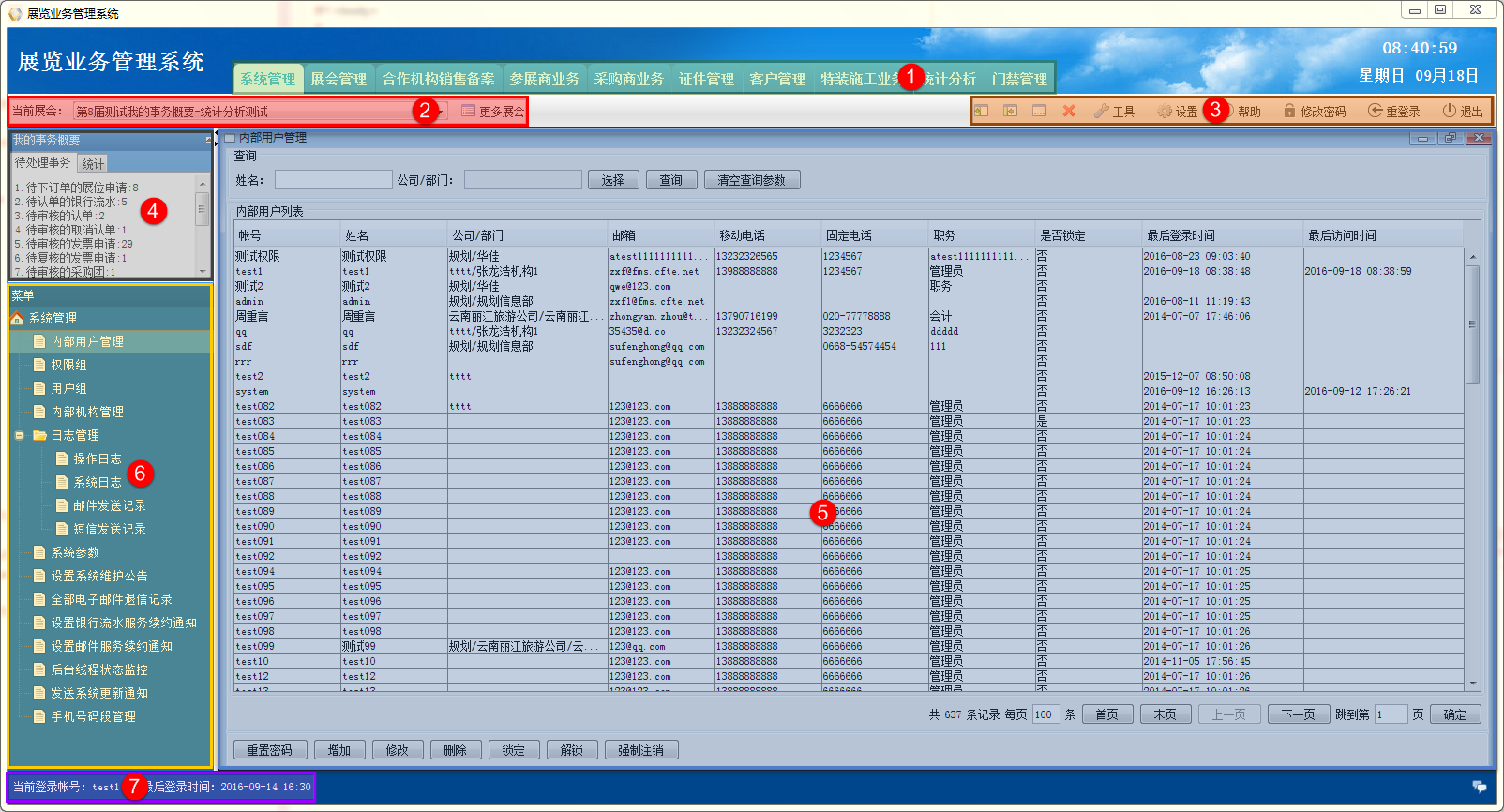The image size is (1504, 812).
Task: Click 重登录 to log in again
Action: click(1393, 111)
